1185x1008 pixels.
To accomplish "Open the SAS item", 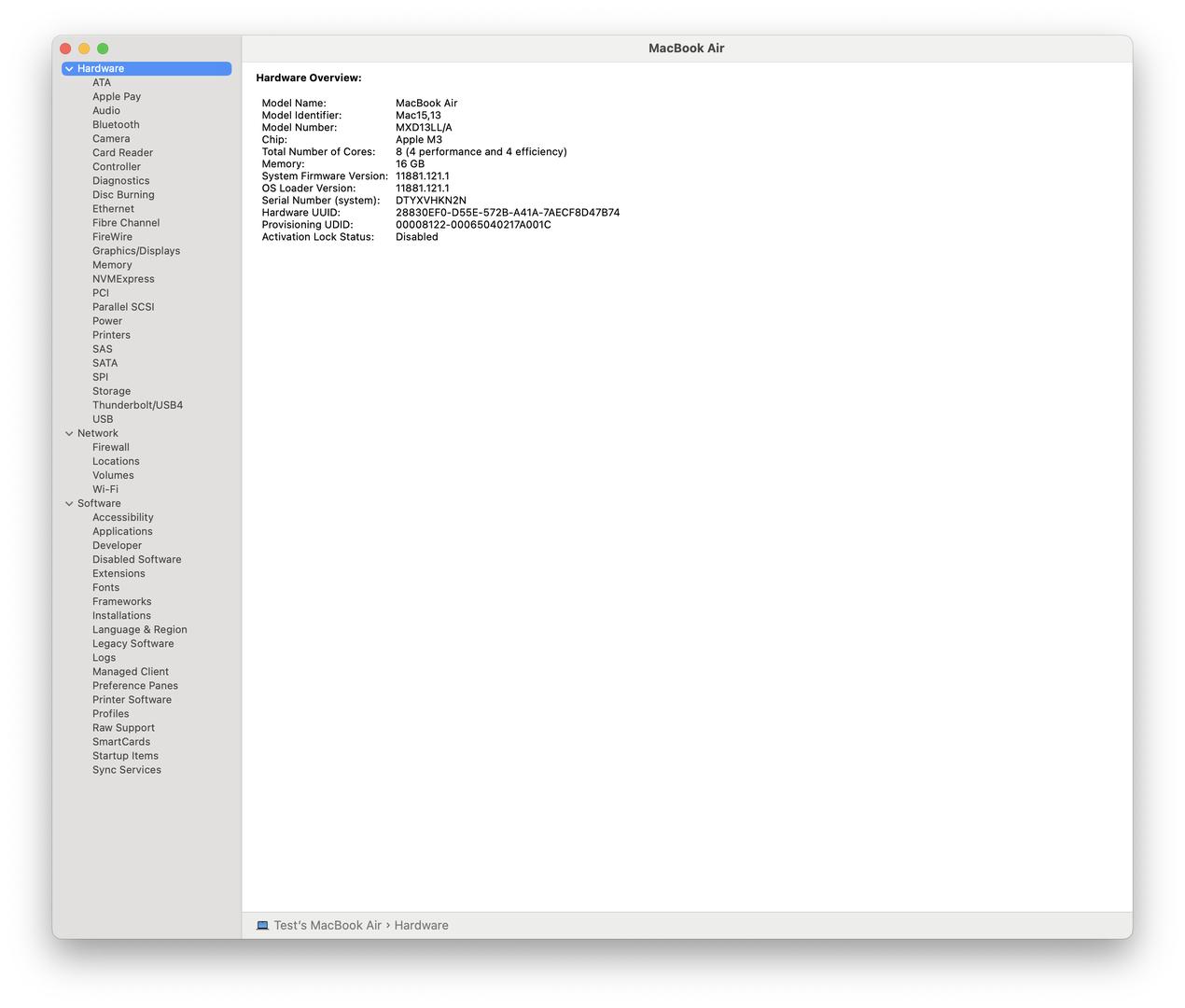I will pos(103,349).
